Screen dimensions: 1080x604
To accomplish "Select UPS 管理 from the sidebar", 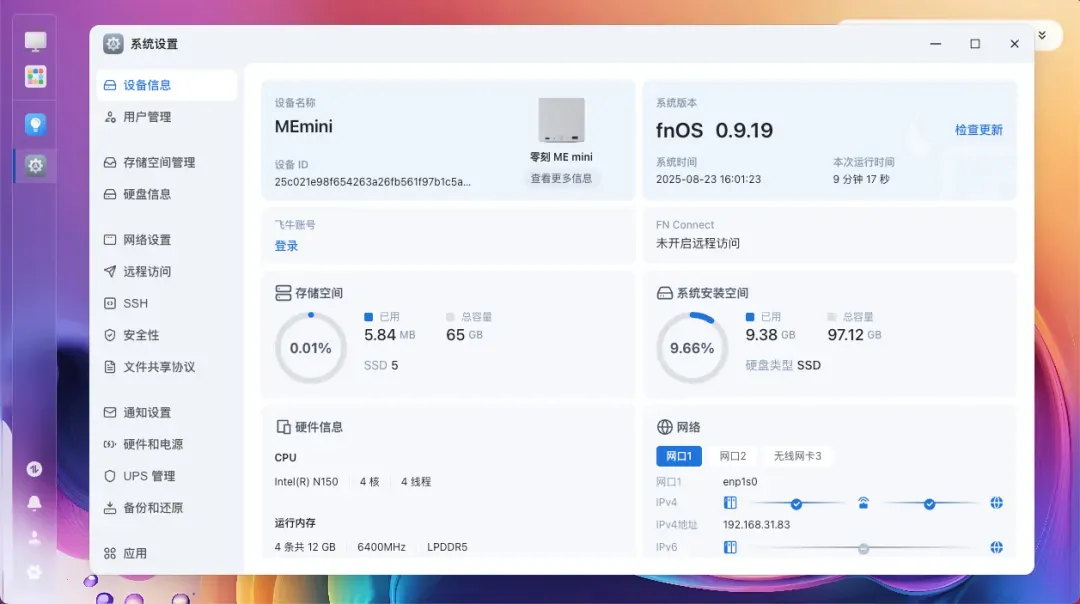I will tap(148, 476).
